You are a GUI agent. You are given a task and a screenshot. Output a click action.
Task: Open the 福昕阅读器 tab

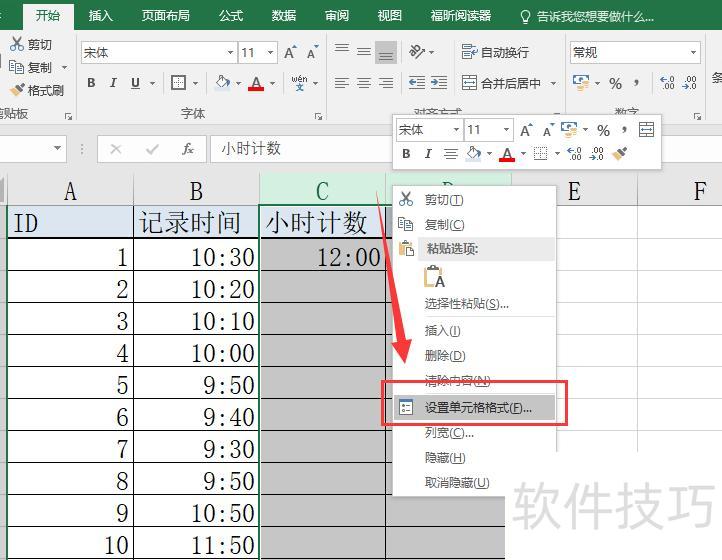coord(461,16)
